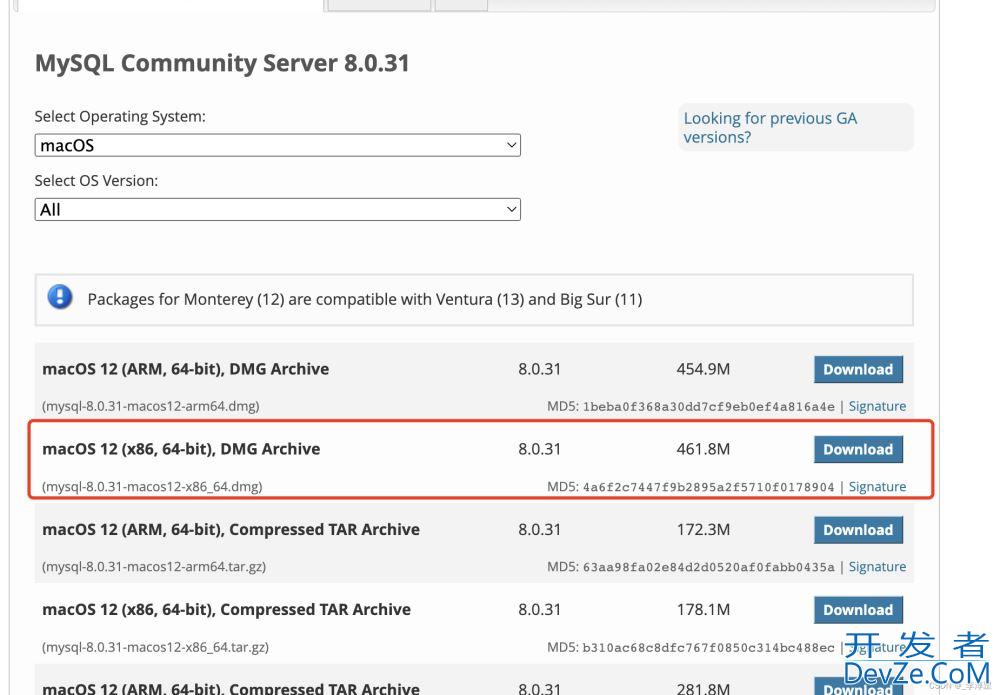Open 'Looking for previous GA versions?' link

click(x=770, y=128)
